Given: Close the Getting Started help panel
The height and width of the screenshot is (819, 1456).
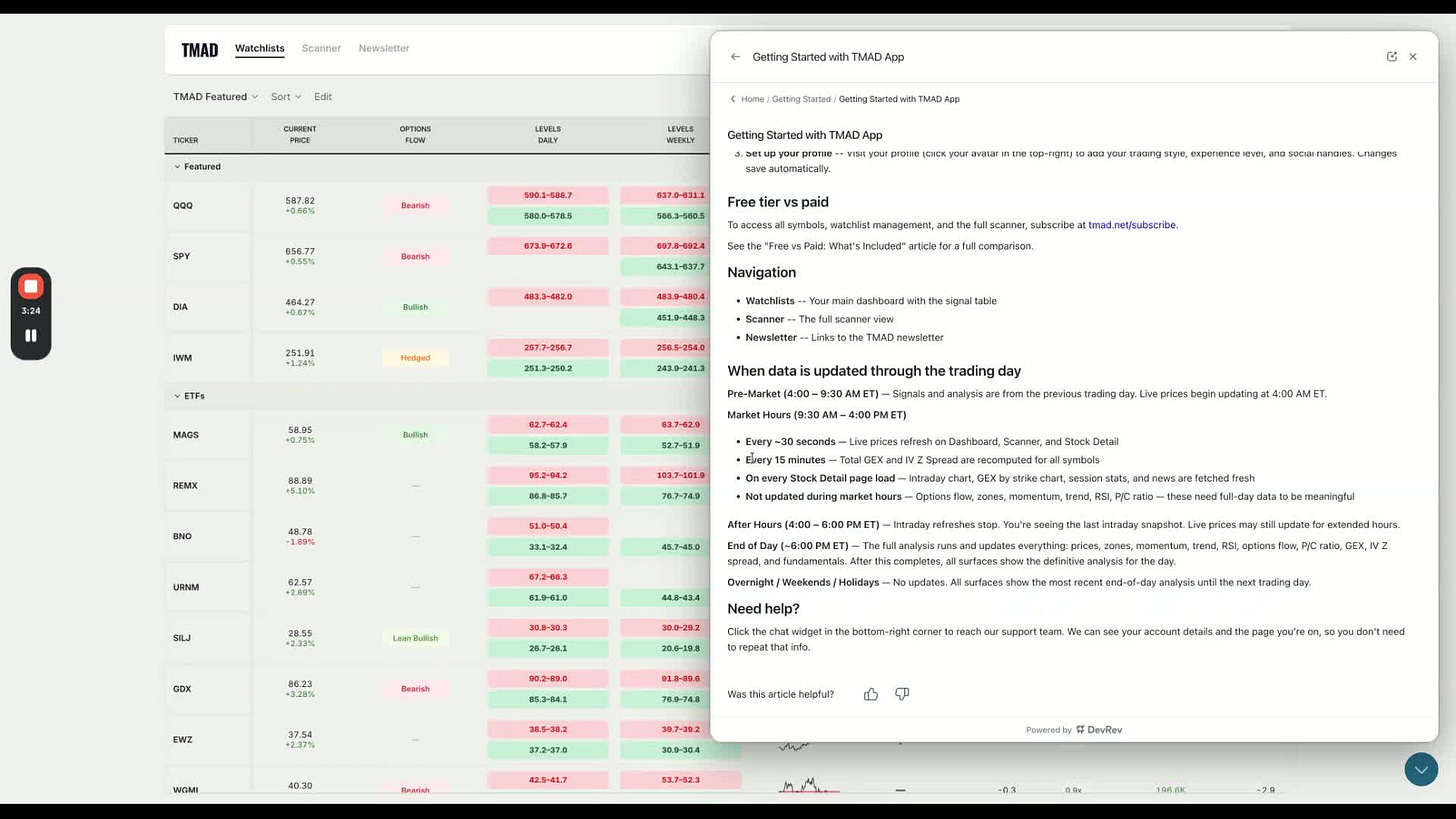Looking at the screenshot, I should coord(1413,57).
